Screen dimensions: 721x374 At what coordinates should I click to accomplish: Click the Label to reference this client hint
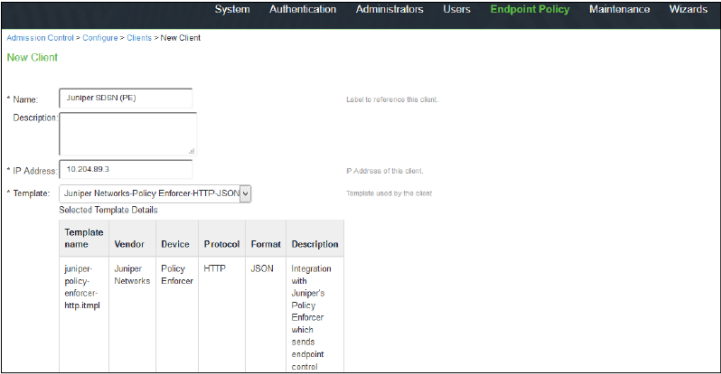coord(392,99)
